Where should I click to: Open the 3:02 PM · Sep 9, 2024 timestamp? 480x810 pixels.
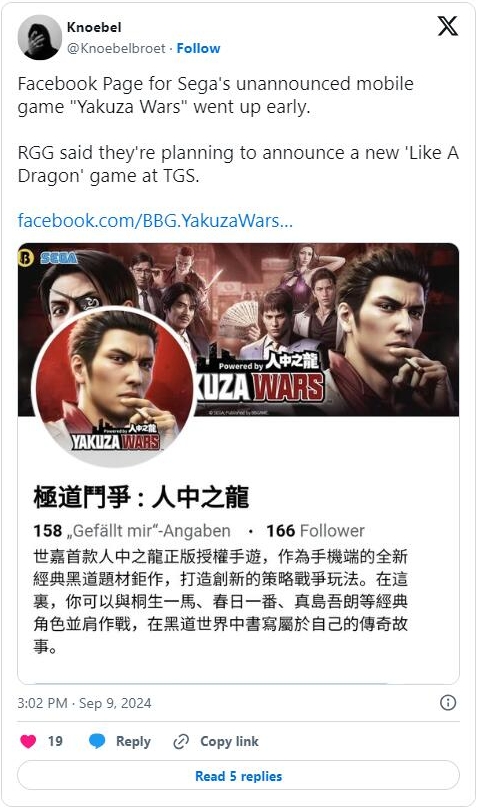coord(84,703)
